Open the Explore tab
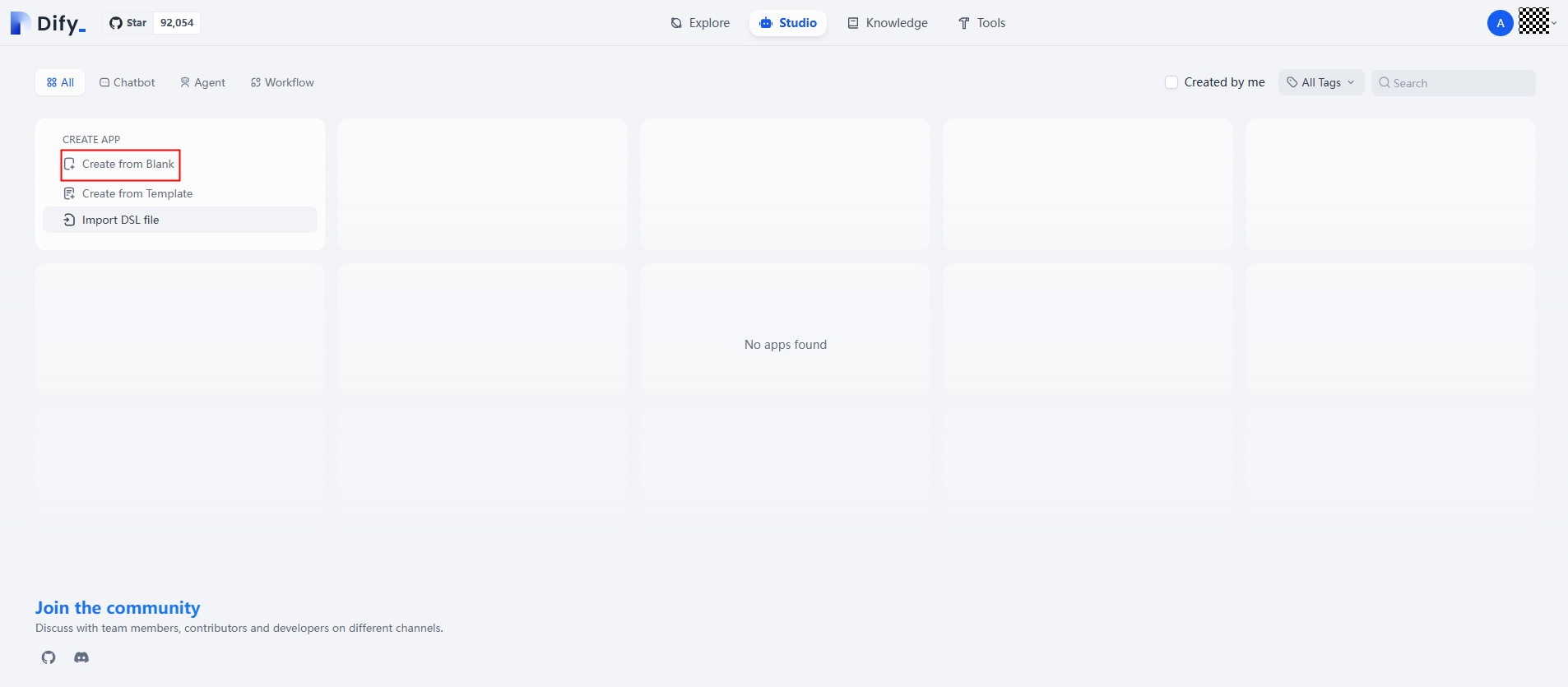Image resolution: width=1568 pixels, height=687 pixels. pos(700,23)
